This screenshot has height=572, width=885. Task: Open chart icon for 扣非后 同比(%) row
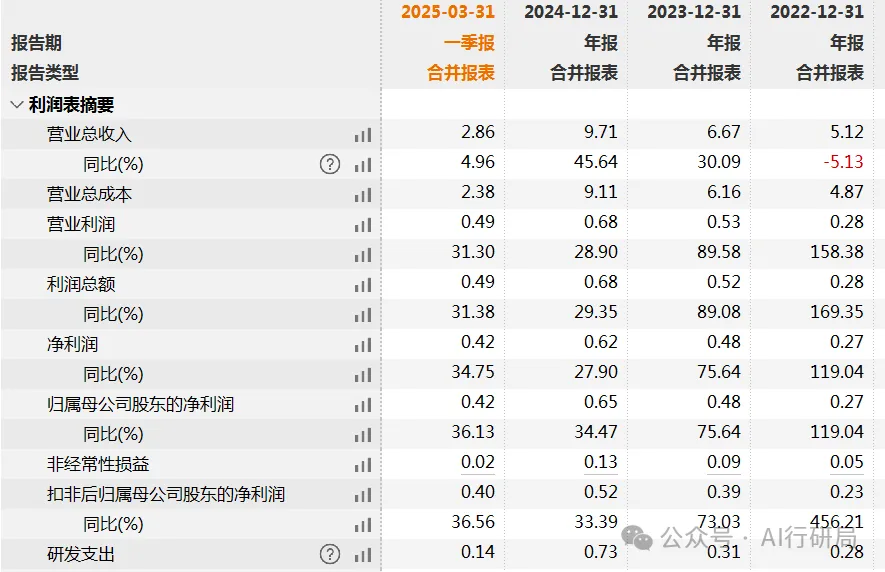363,525
